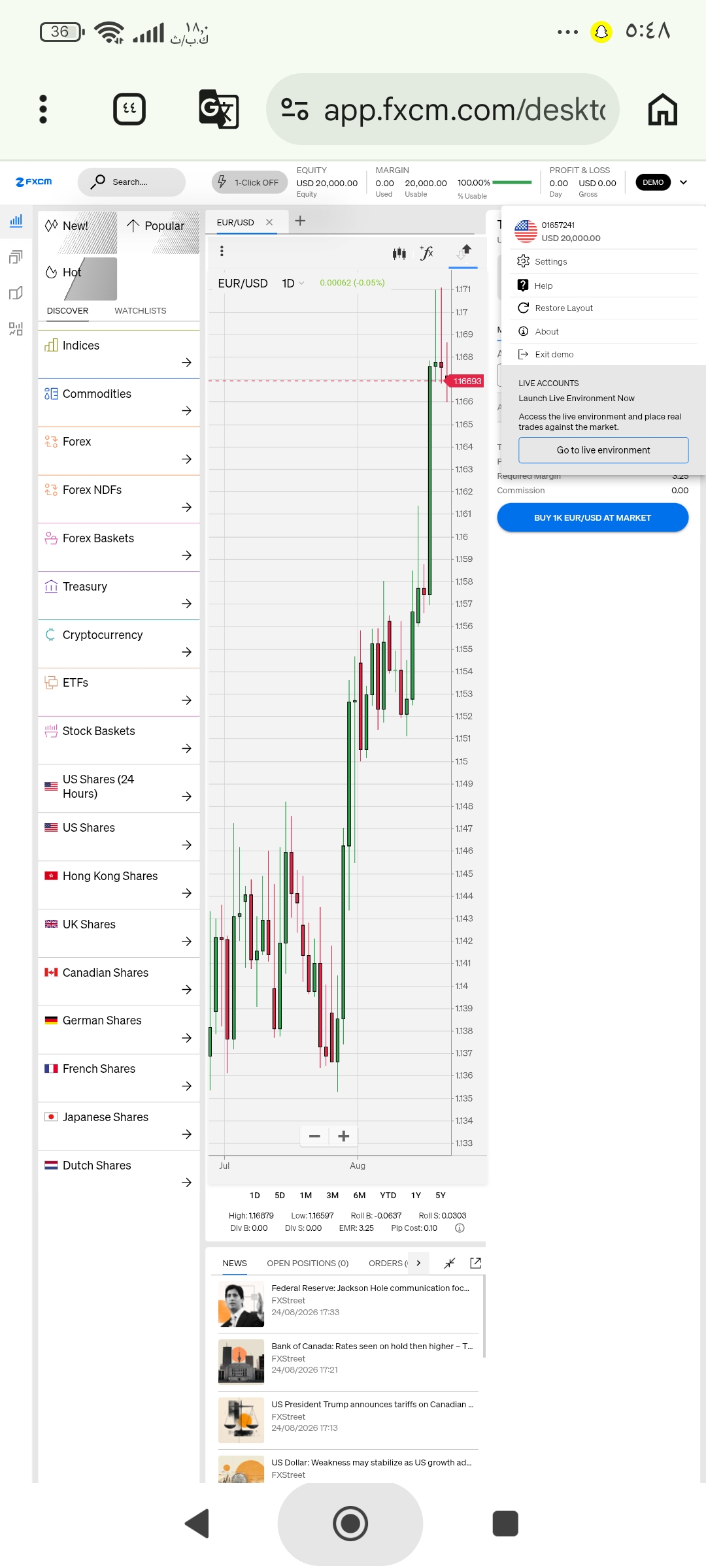The height and width of the screenshot is (1568, 706).
Task: Open Help from account menu
Action: (x=603, y=286)
